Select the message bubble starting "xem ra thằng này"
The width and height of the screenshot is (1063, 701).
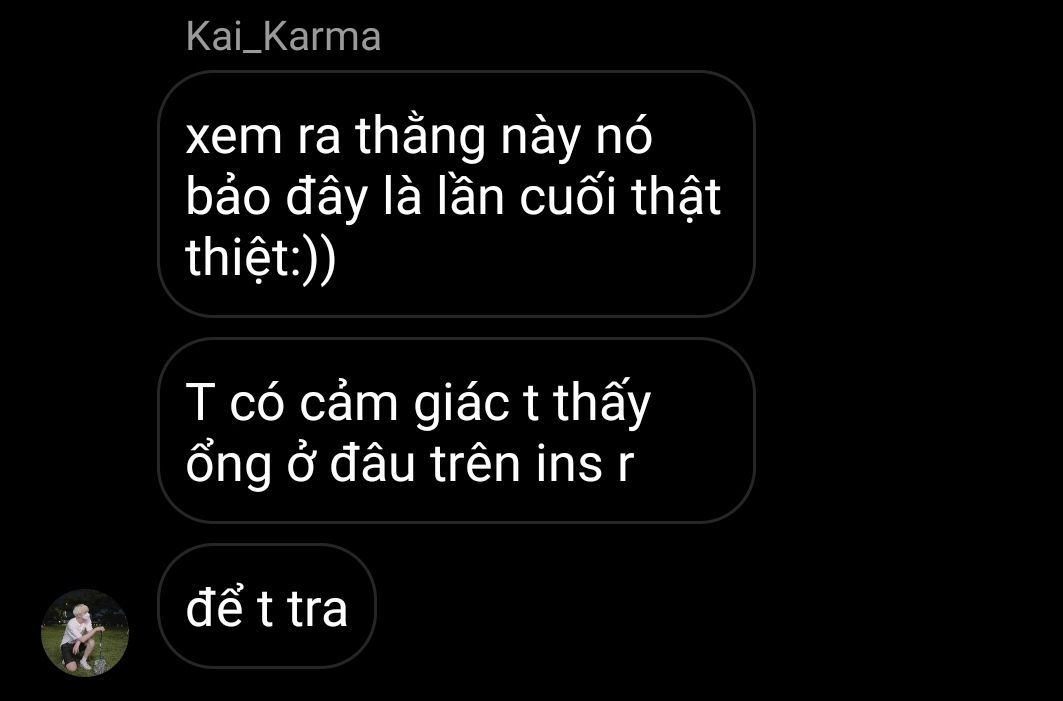(456, 194)
